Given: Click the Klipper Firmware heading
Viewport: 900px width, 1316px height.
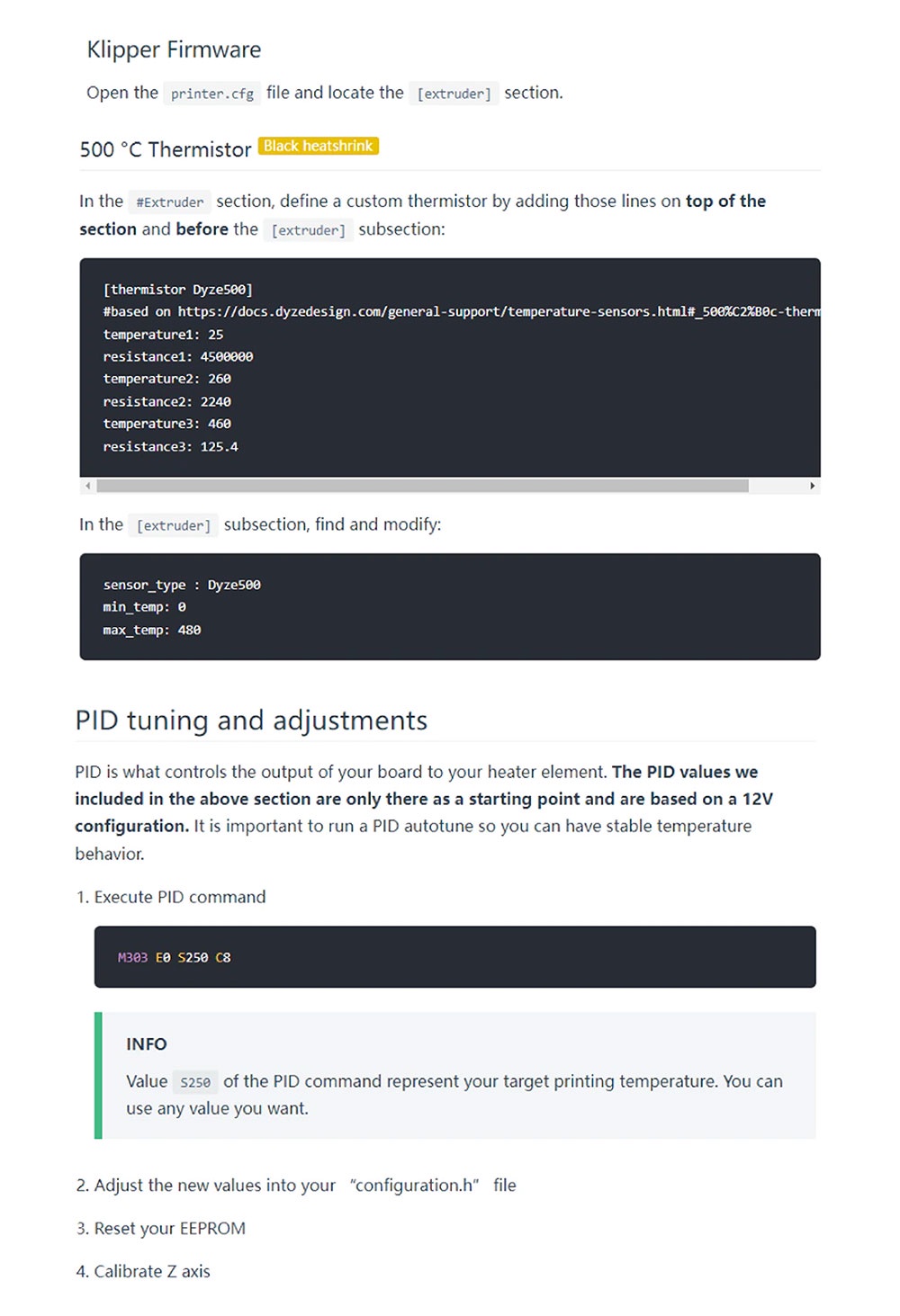Looking at the screenshot, I should [x=174, y=49].
